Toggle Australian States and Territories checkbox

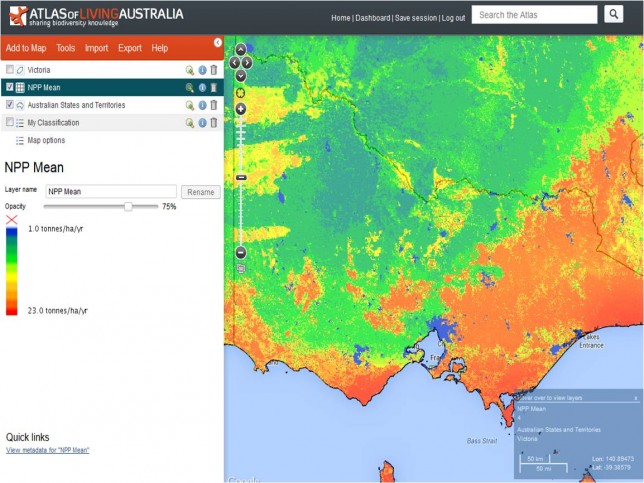coord(10,105)
